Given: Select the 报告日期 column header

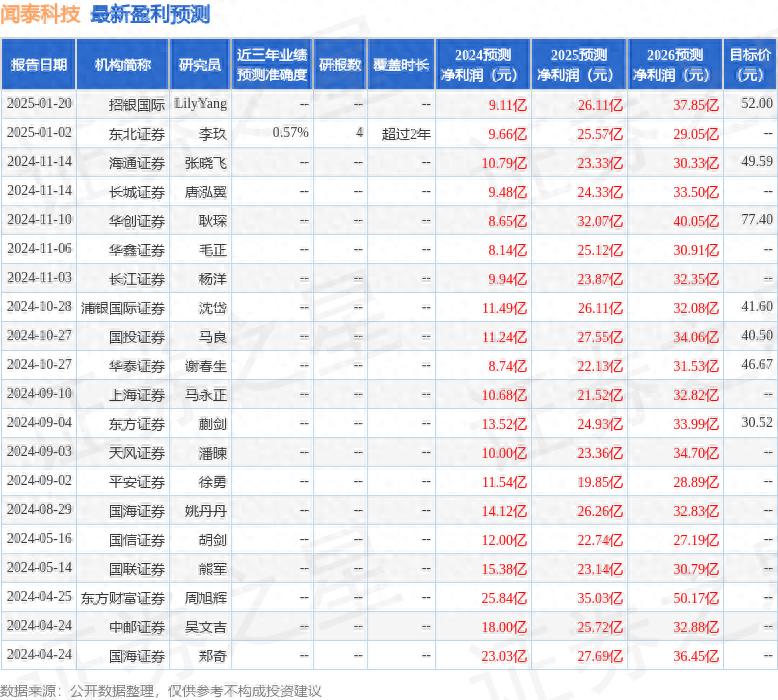Looking at the screenshot, I should (39, 64).
